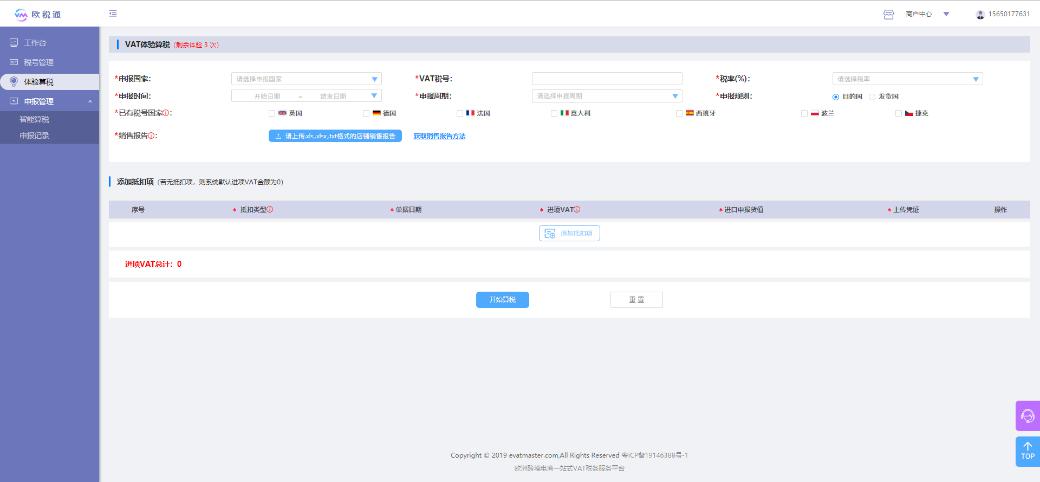This screenshot has height=482, width=1040.
Task: Click the info icon next to 已有税号国家
Action: [x=165, y=113]
